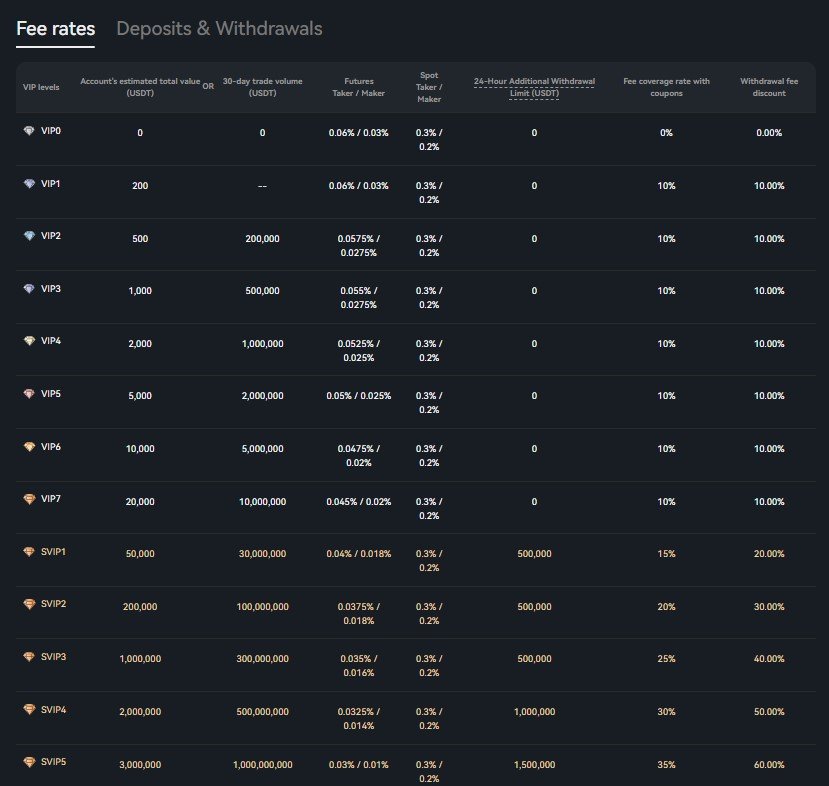Click the VIP0 diamond icon
The width and height of the screenshot is (829, 786).
(28, 131)
